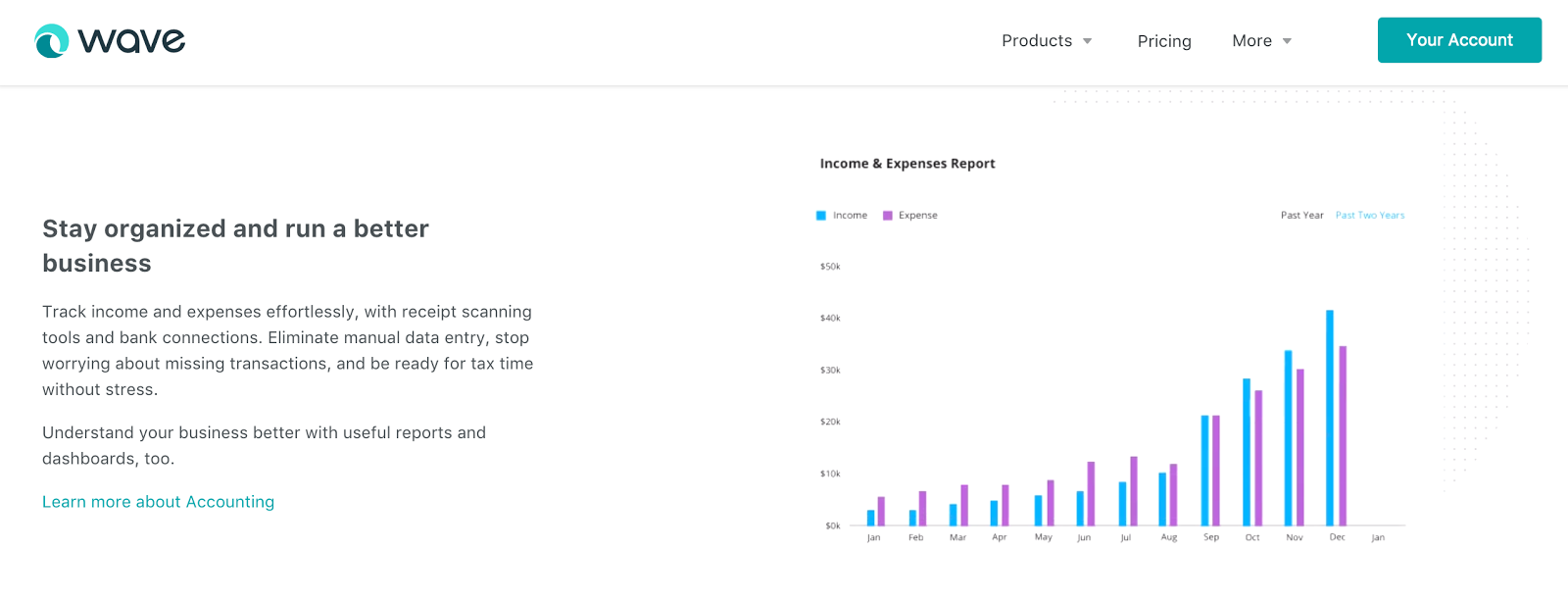Click the purple Expense legend square
The width and height of the screenshot is (1568, 600).
pyautogui.click(x=888, y=216)
